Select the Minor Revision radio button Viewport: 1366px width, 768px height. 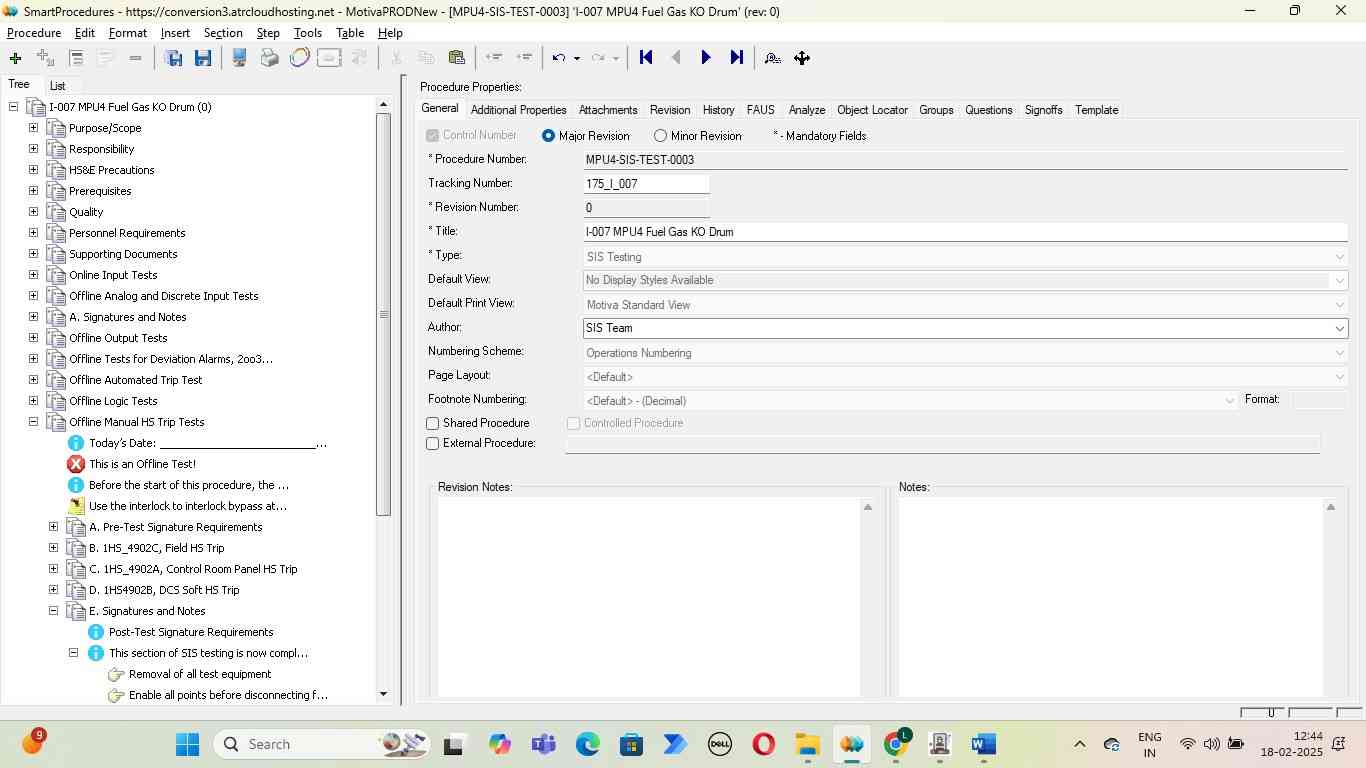pyautogui.click(x=660, y=136)
